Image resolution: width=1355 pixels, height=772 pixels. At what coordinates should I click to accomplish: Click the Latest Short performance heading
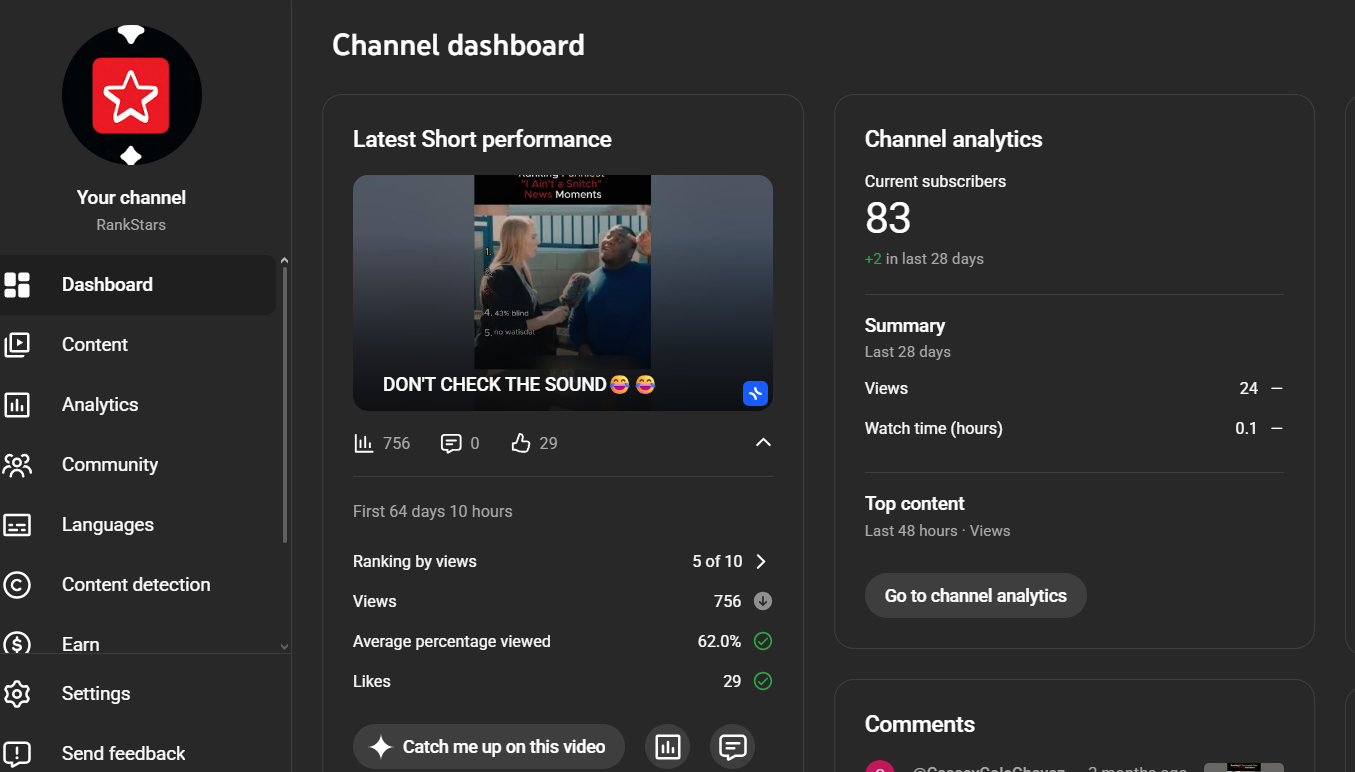(x=482, y=139)
